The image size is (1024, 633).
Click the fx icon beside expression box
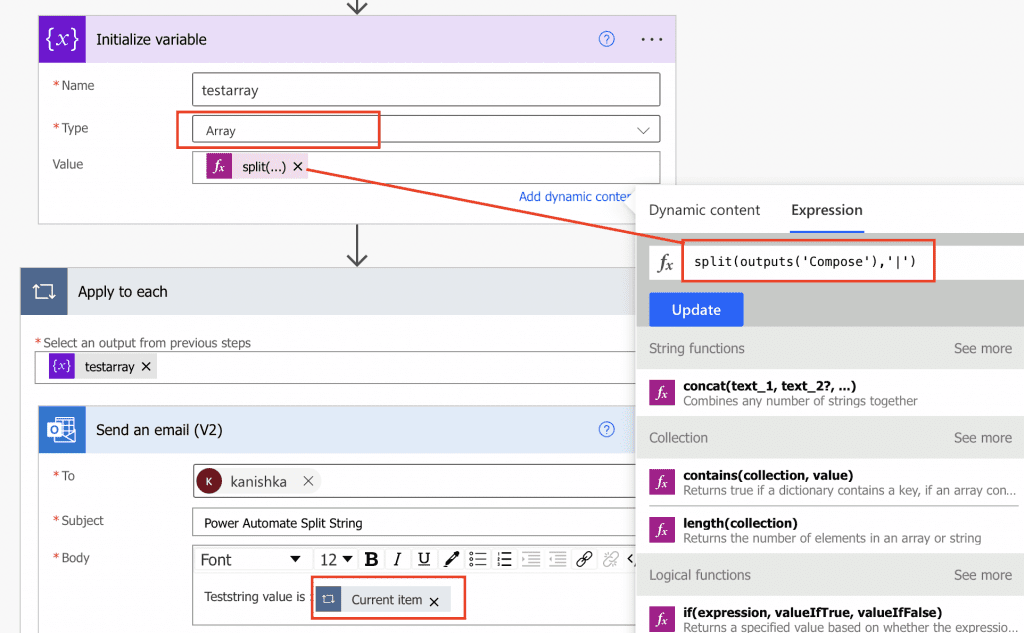[665, 263]
